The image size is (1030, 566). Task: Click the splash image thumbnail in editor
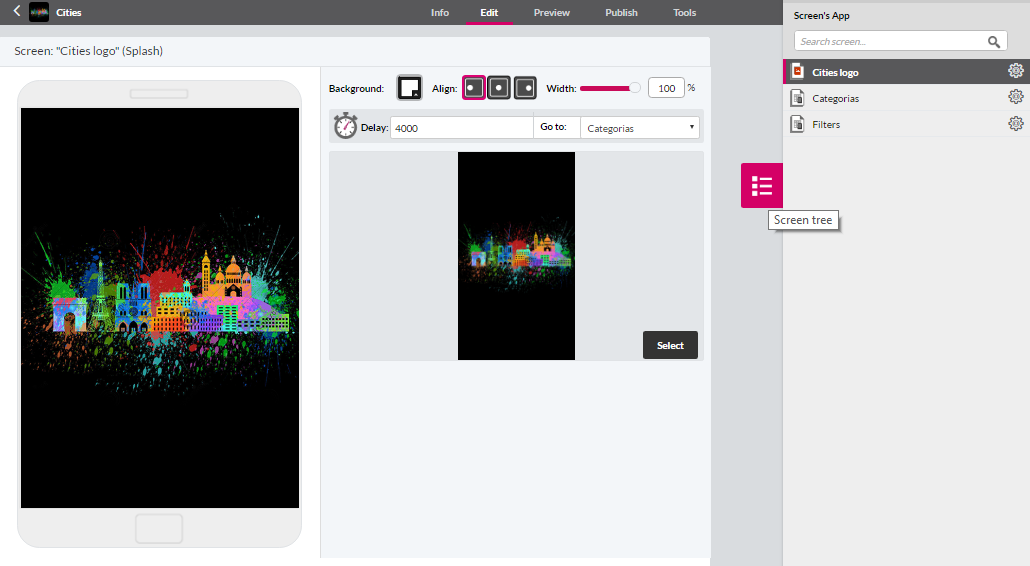[516, 256]
